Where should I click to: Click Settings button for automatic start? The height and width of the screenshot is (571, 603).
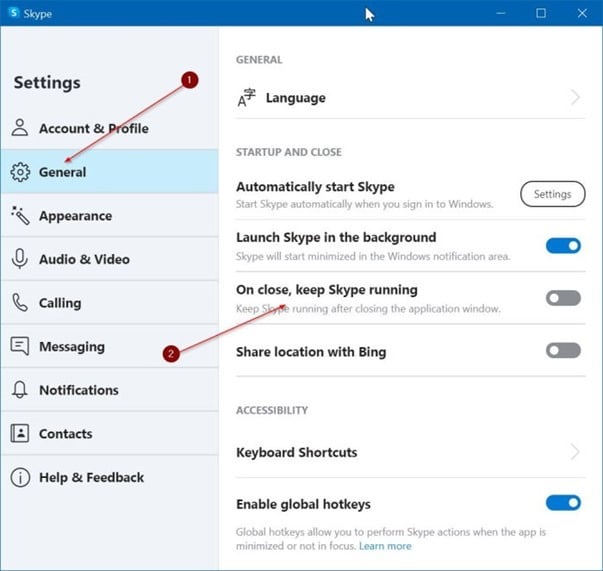(x=553, y=194)
